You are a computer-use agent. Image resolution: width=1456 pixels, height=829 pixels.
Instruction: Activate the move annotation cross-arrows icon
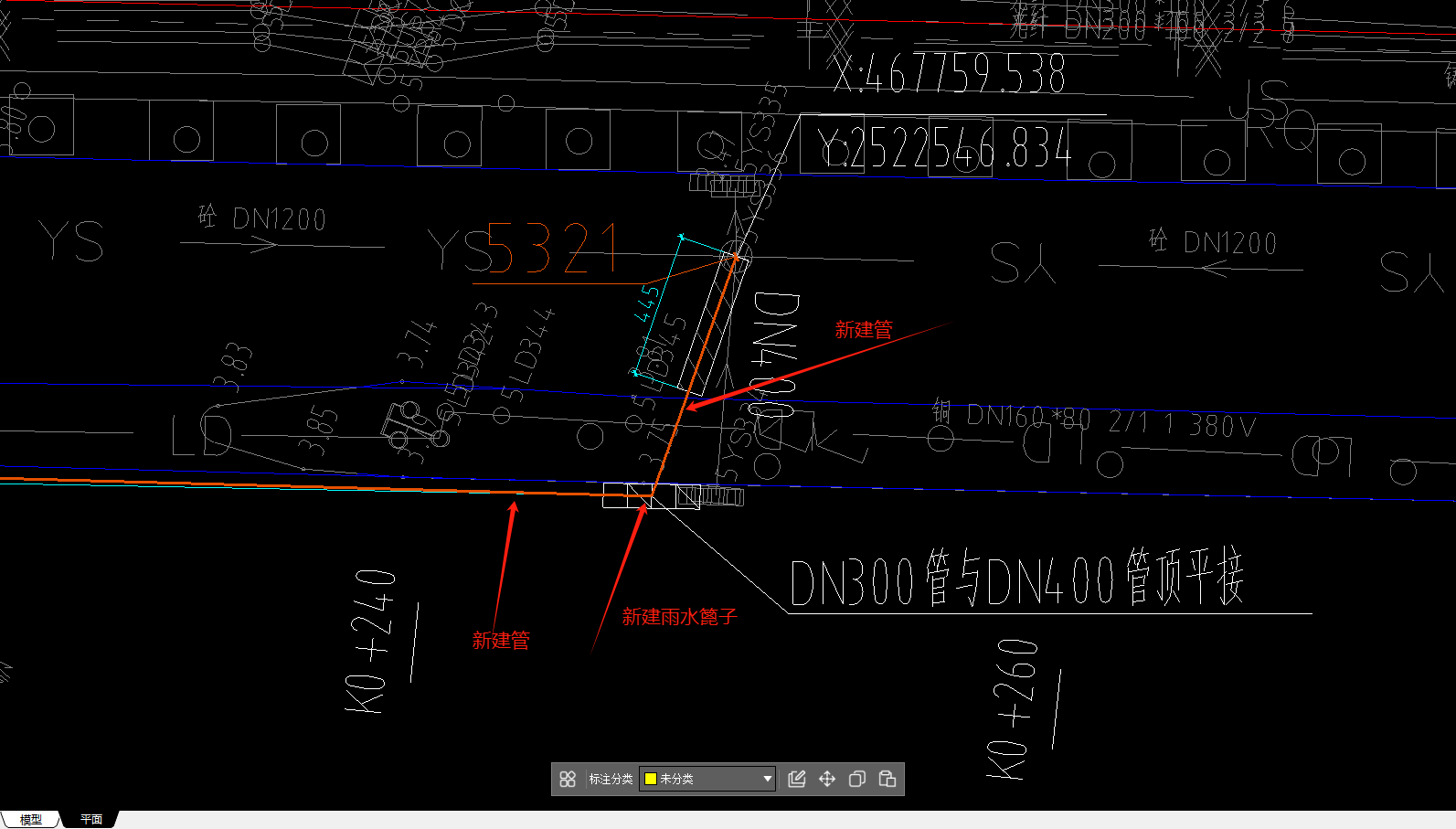[827, 779]
